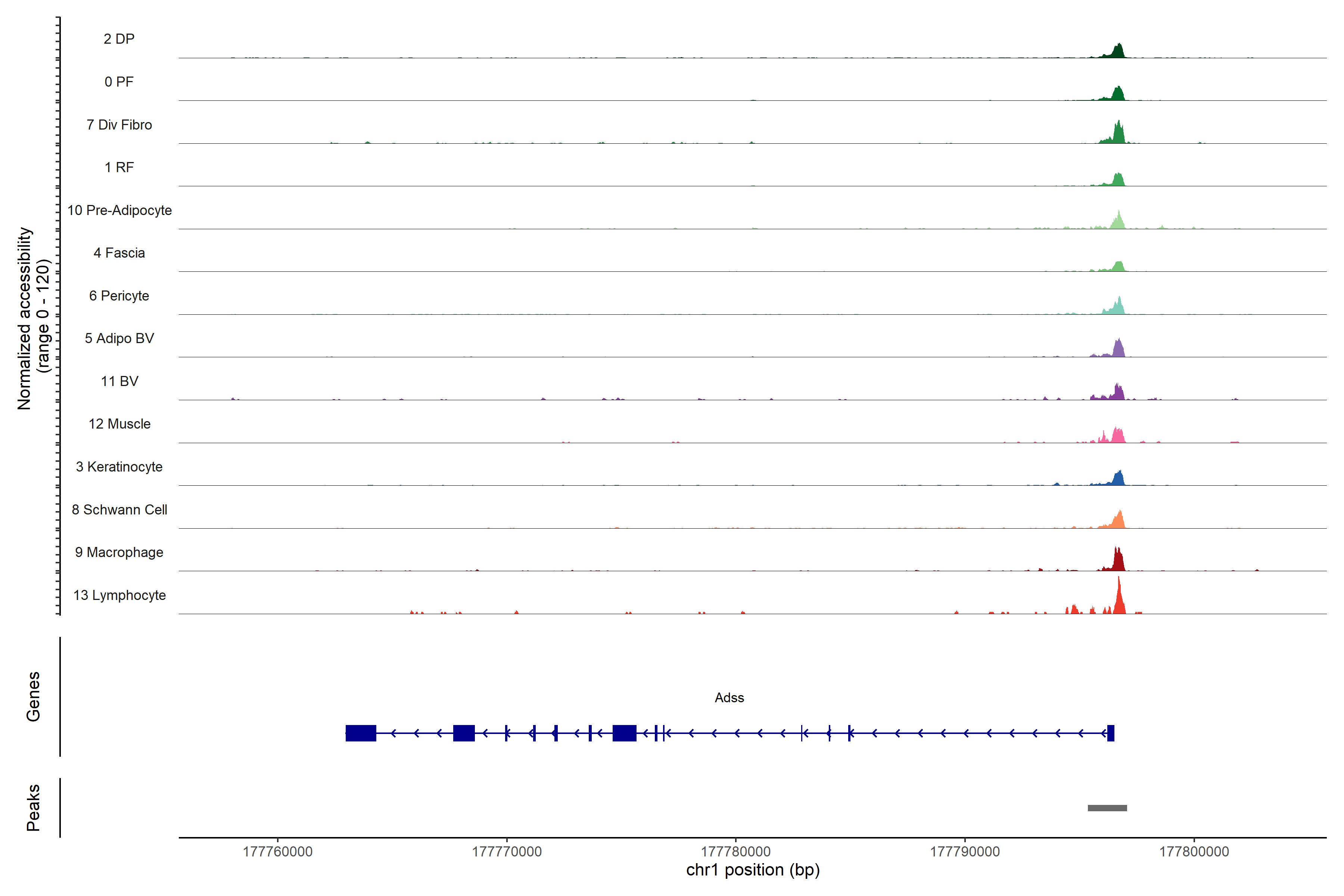Click the 3 Keratinocyte track label

[x=119, y=467]
